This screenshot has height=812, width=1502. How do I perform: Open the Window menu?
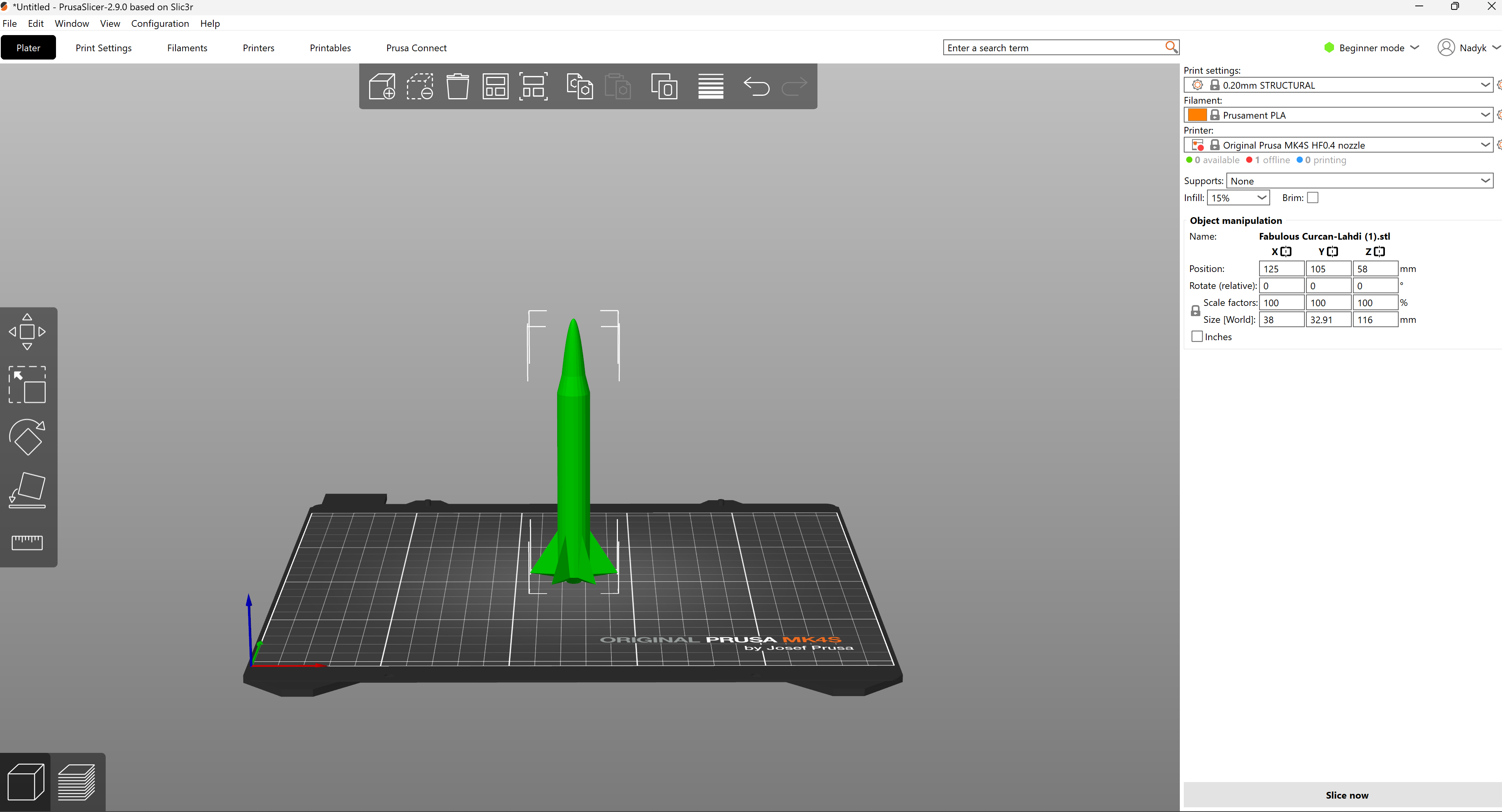[72, 23]
